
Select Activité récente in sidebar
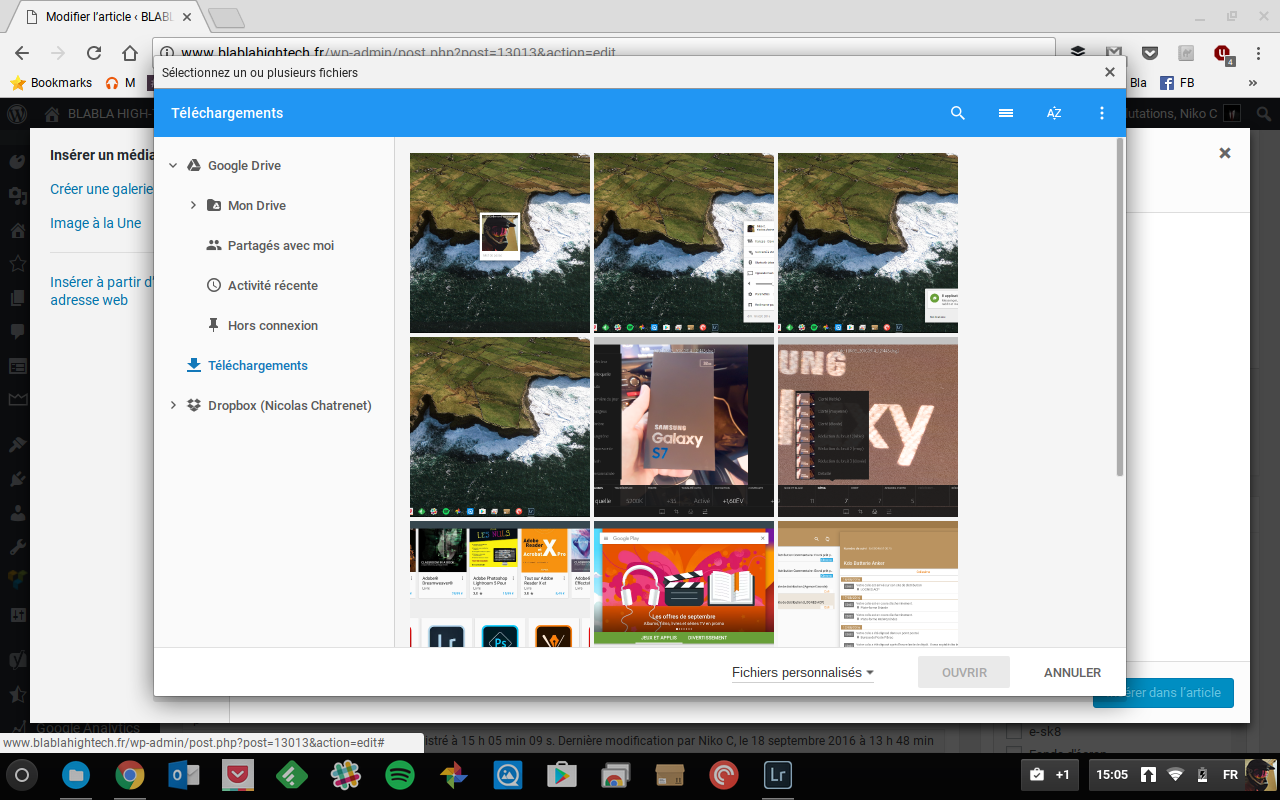272,286
